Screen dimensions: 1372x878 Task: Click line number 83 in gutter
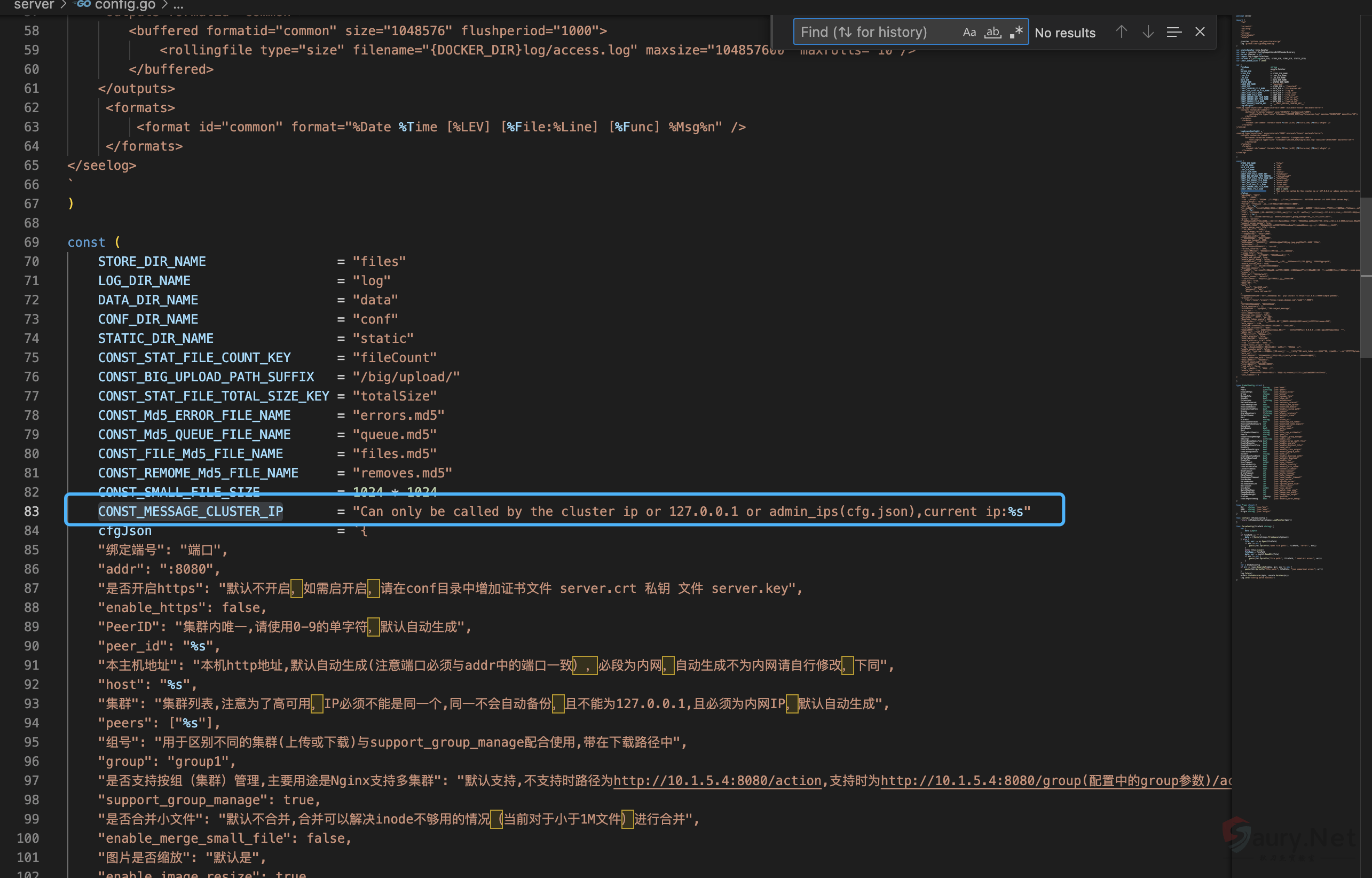point(31,512)
